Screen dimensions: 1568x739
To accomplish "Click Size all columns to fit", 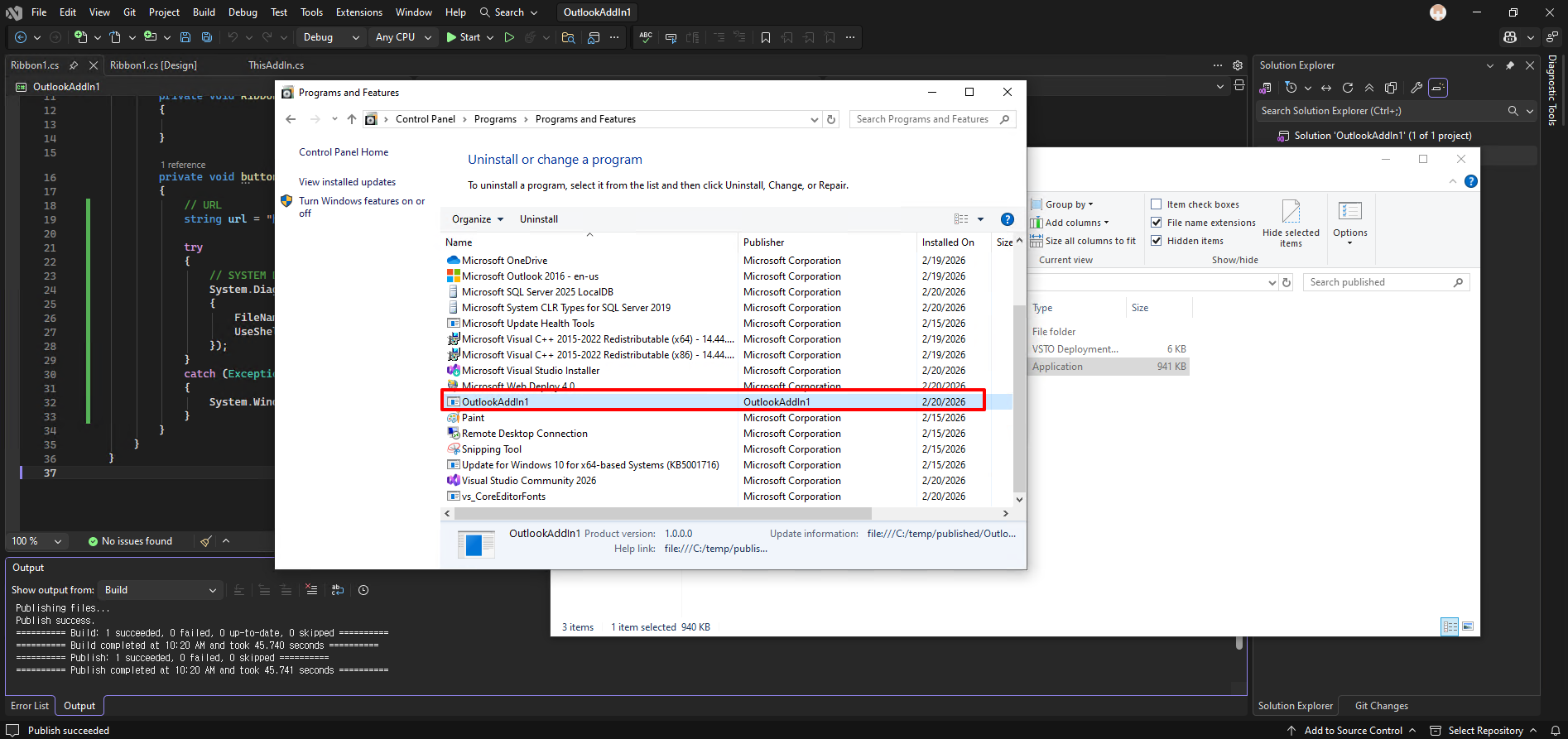I will 1084,241.
